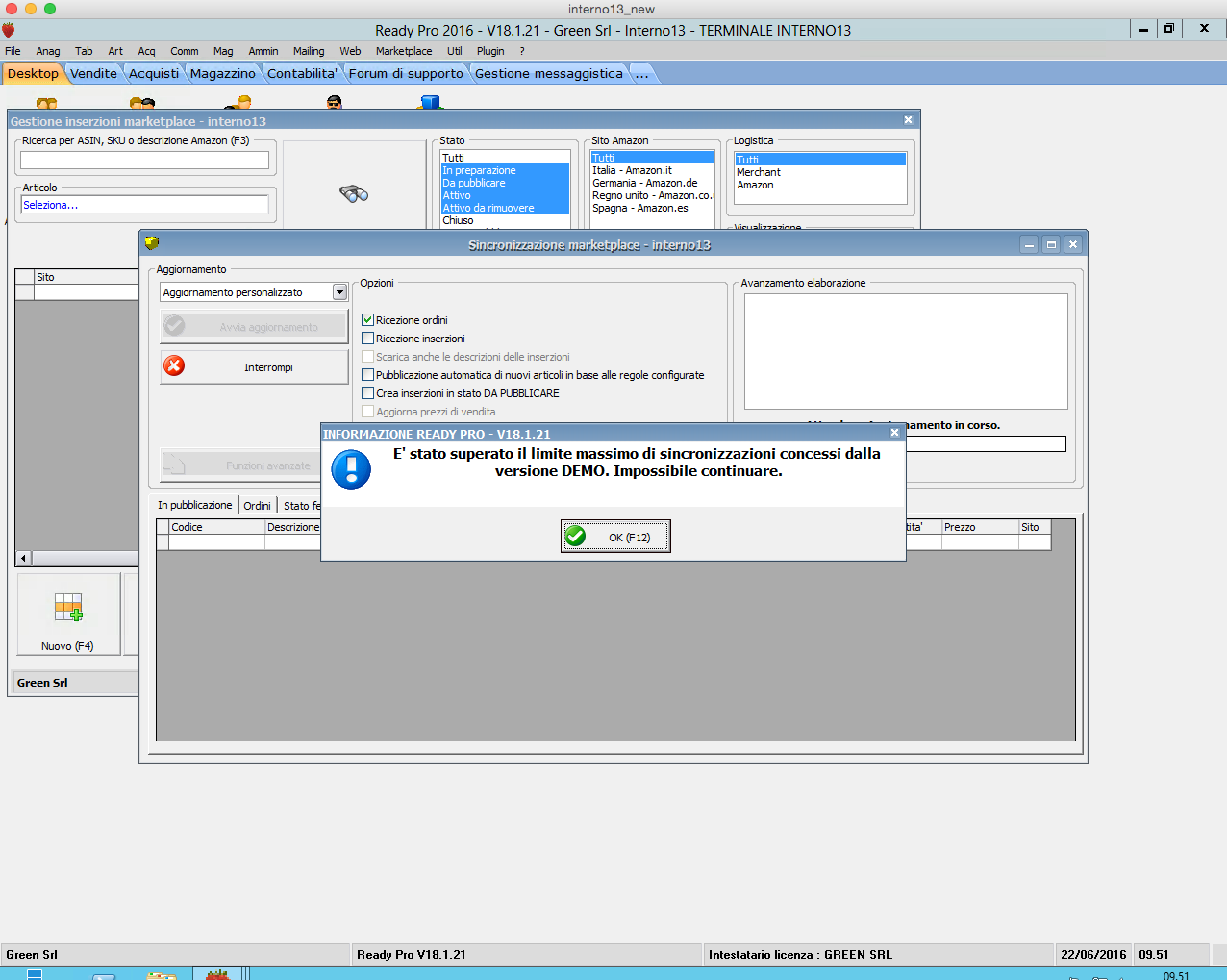This screenshot has width=1227, height=980.
Task: Close the Gestione inserzioni marketplace window
Action: tap(908, 120)
